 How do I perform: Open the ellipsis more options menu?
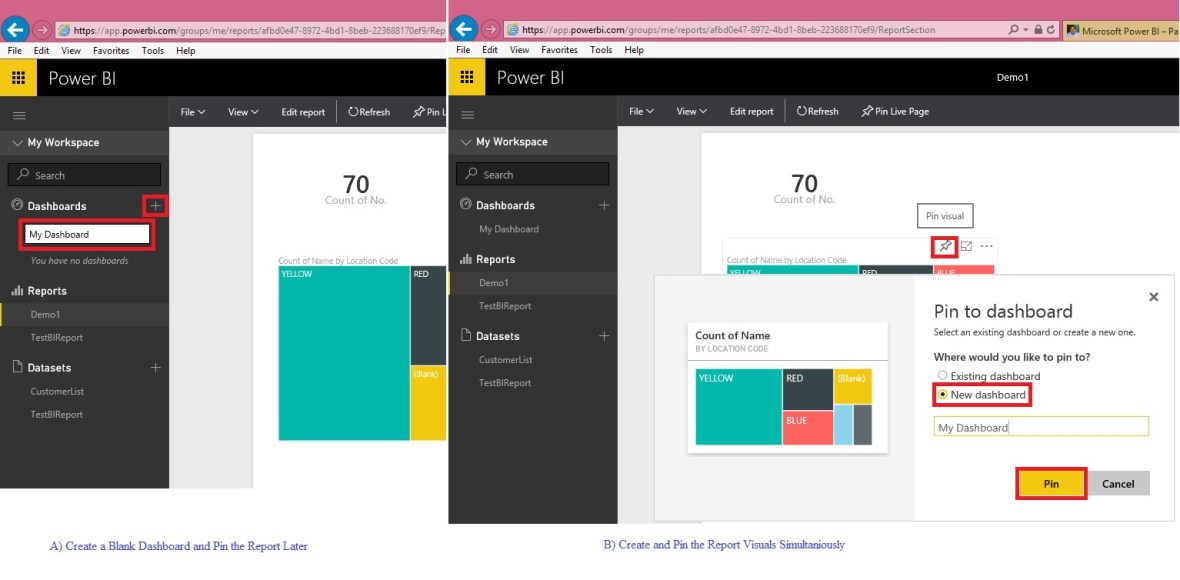(x=985, y=246)
